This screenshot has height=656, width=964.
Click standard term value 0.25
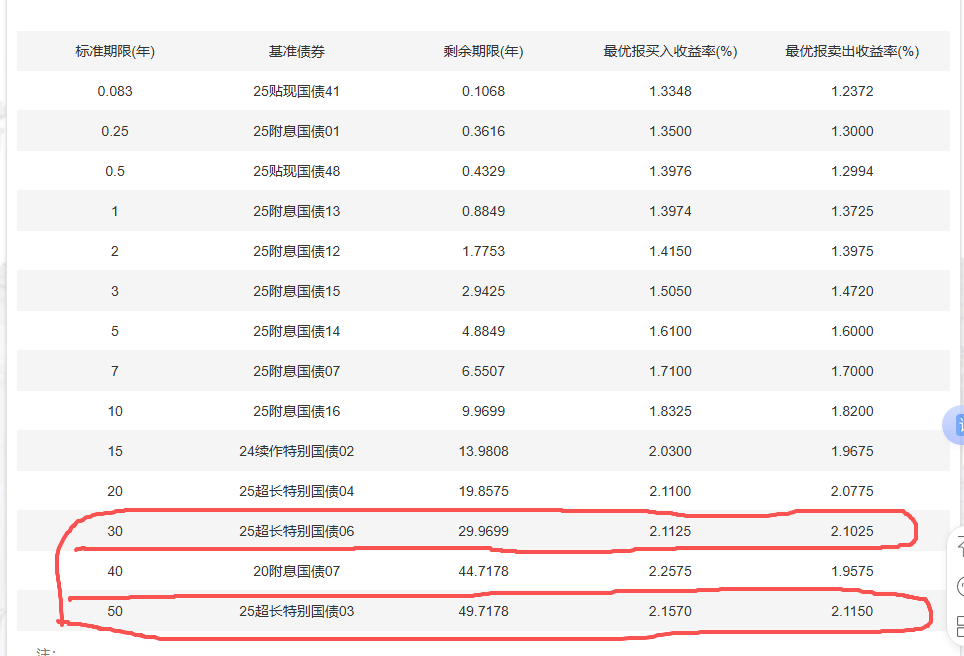(115, 132)
